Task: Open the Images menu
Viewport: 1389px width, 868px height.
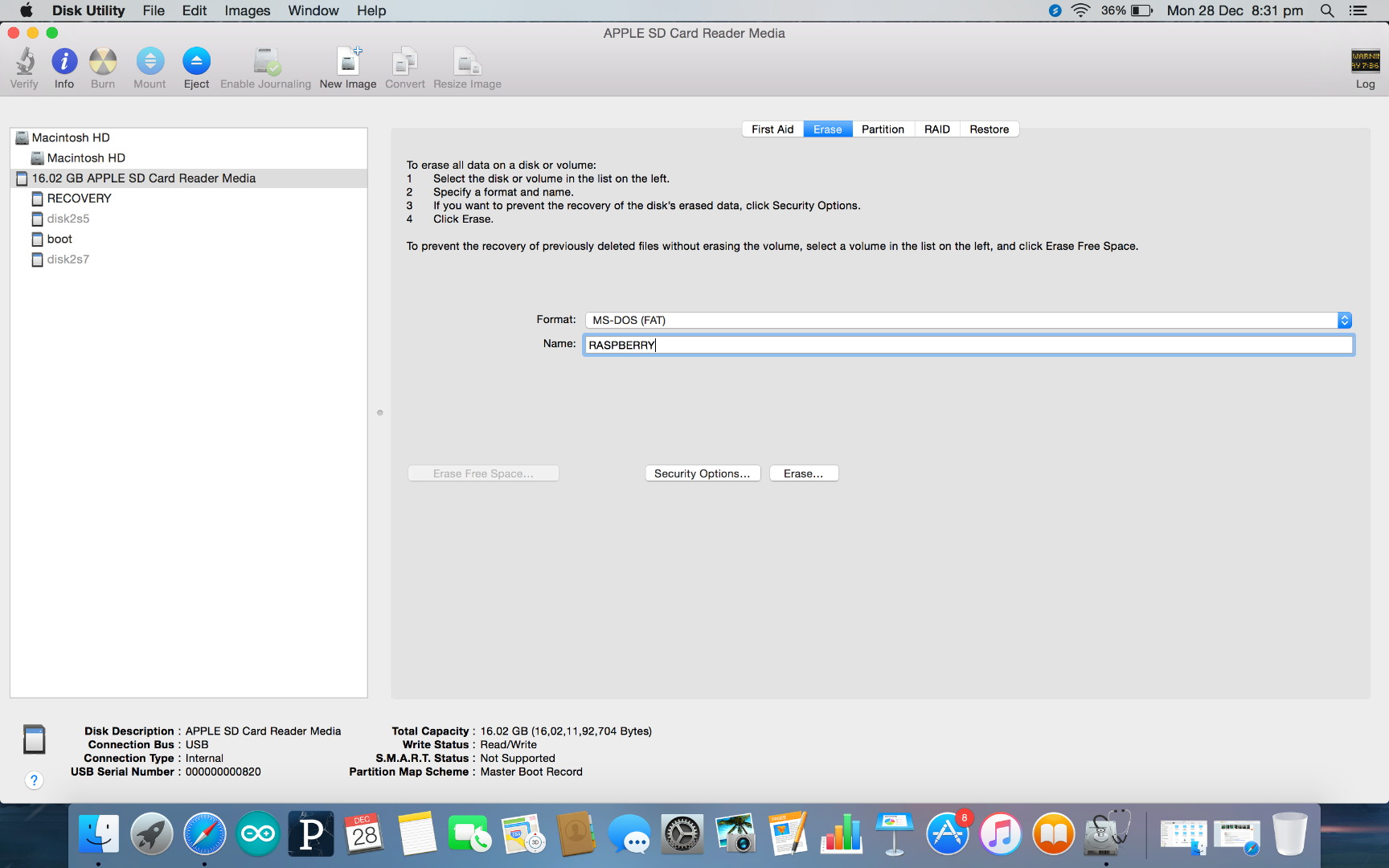Action: click(x=248, y=10)
